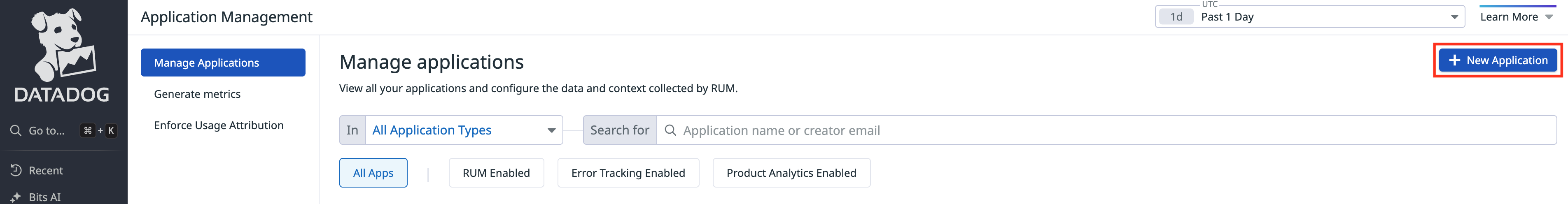Click the 1d time range badge
The width and height of the screenshot is (1568, 204).
[1176, 17]
